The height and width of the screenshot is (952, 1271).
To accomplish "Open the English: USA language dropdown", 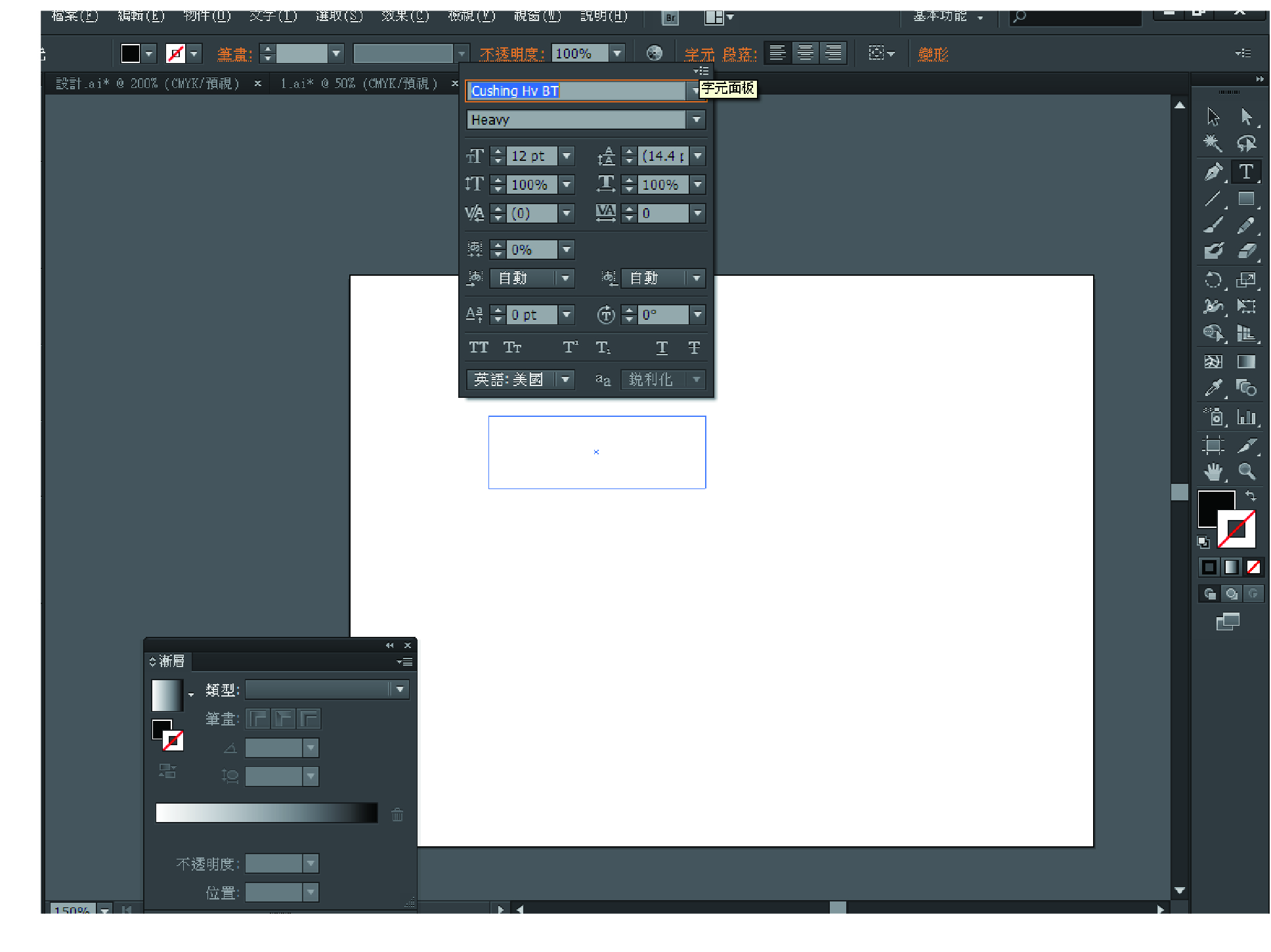I will coord(565,379).
